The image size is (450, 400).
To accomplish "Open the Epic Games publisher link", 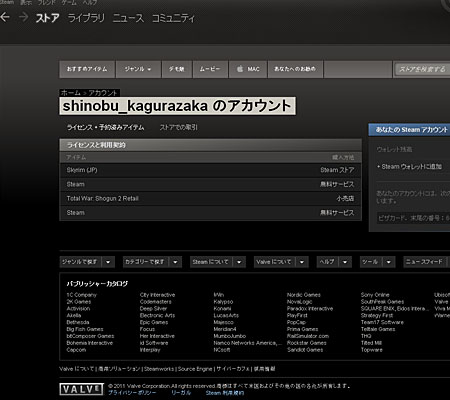I will 154,322.
